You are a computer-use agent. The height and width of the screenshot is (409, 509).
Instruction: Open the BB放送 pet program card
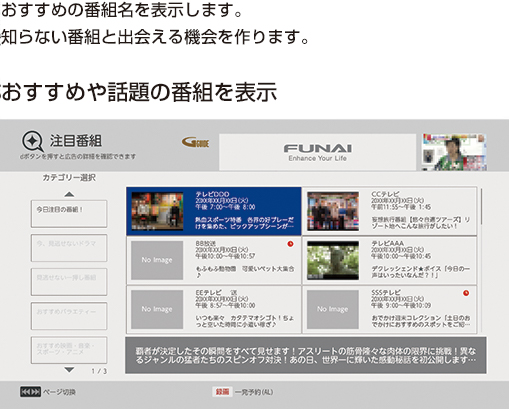pos(214,260)
